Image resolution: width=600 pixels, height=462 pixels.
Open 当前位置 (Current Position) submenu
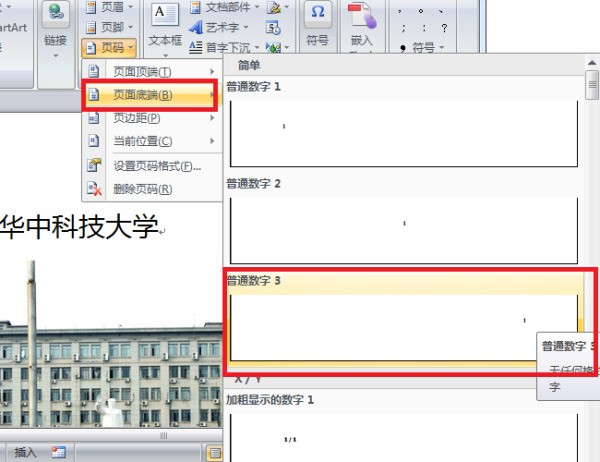point(150,141)
